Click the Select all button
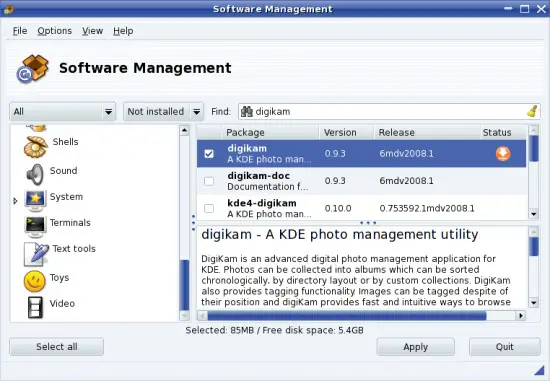550x381 pixels. (56, 347)
